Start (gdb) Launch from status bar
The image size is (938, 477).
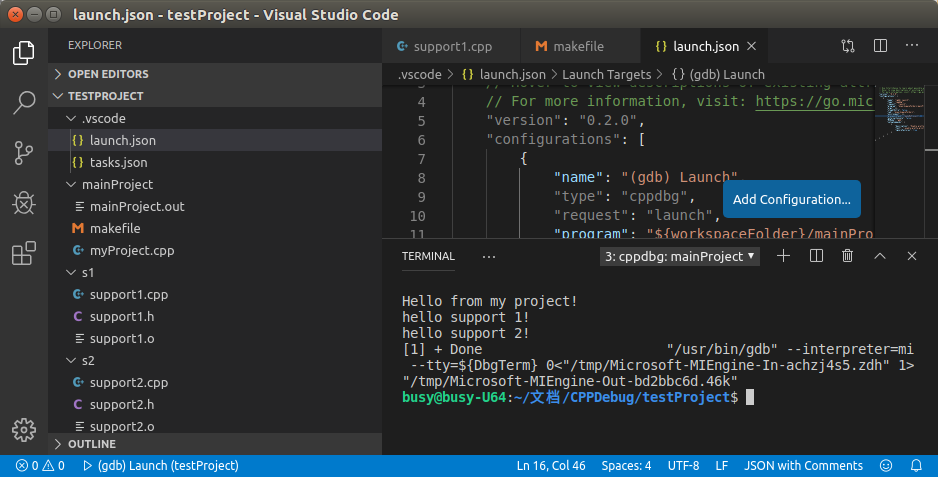[160, 466]
